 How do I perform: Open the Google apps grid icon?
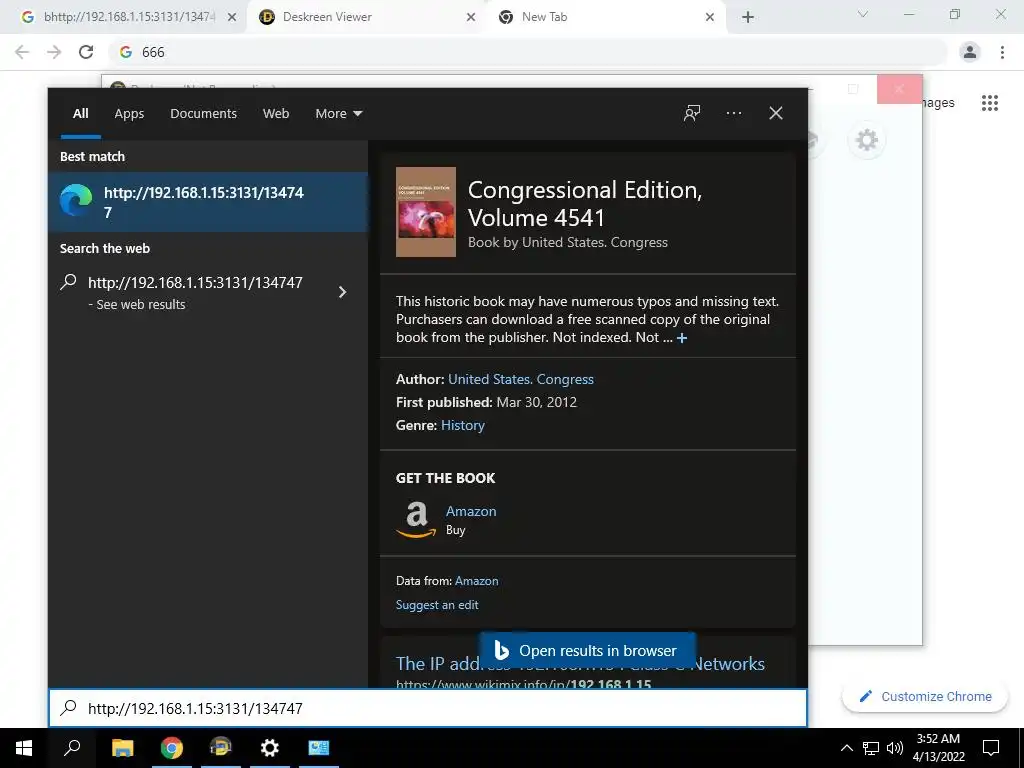pyautogui.click(x=989, y=103)
